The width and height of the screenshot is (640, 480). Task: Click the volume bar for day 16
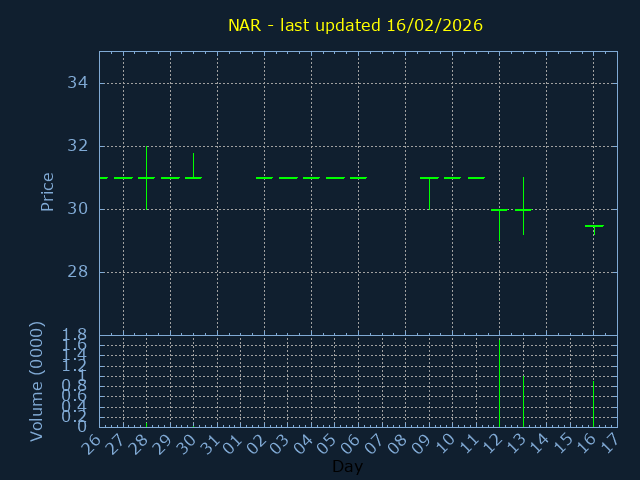coord(593,401)
